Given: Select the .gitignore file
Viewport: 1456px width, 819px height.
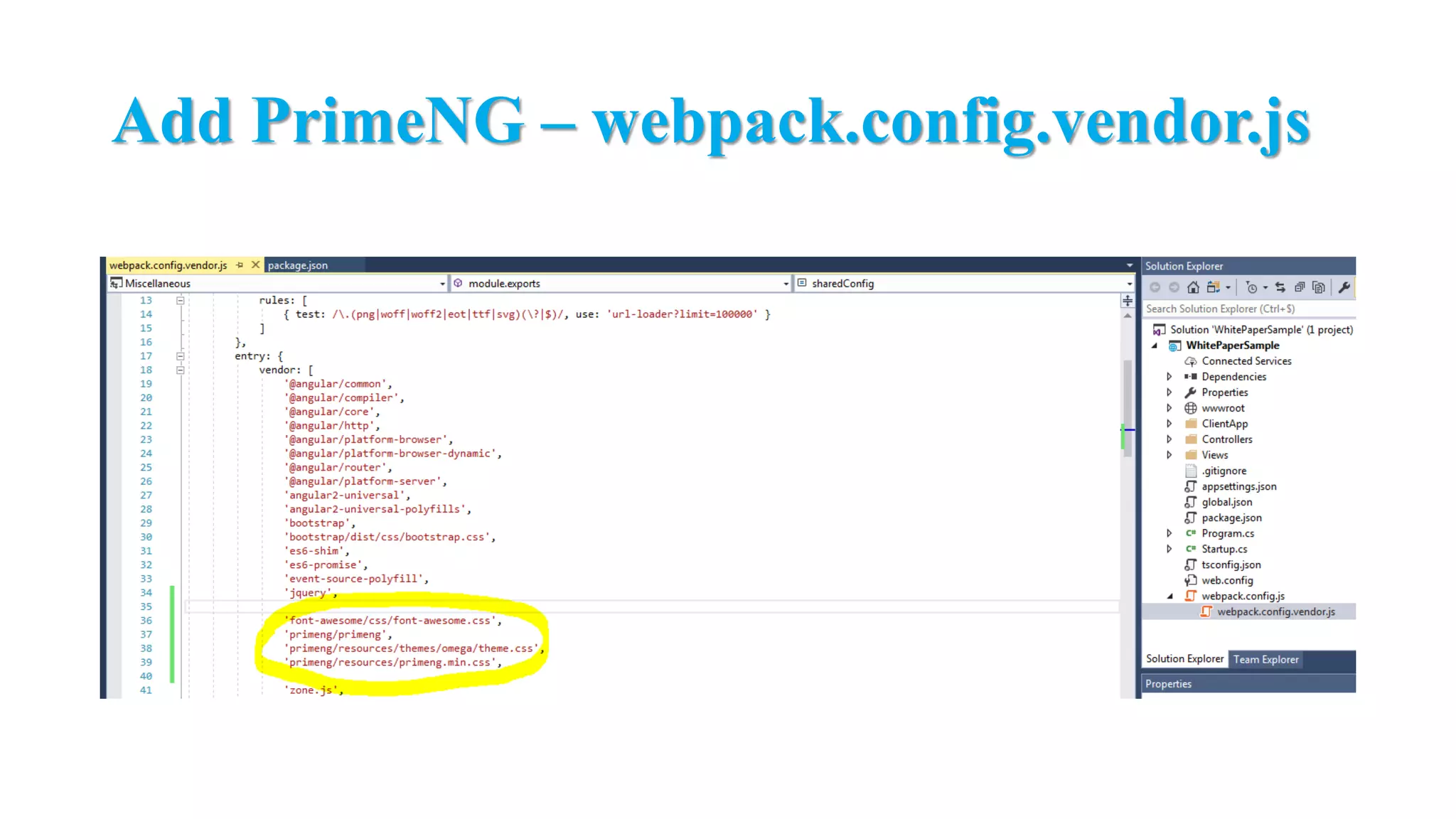Looking at the screenshot, I should [x=1224, y=471].
